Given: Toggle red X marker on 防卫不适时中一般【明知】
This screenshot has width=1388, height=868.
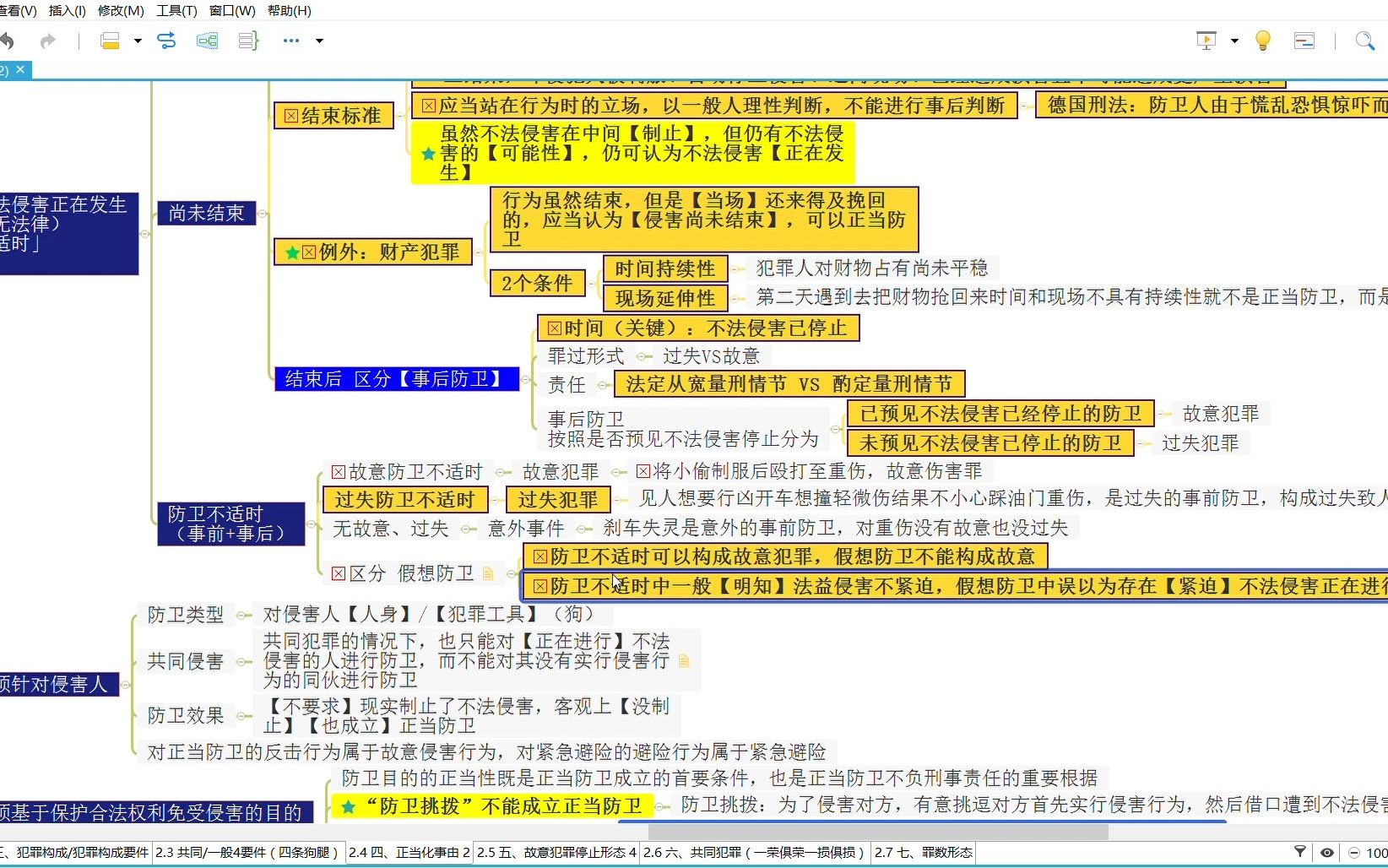Looking at the screenshot, I should [541, 586].
